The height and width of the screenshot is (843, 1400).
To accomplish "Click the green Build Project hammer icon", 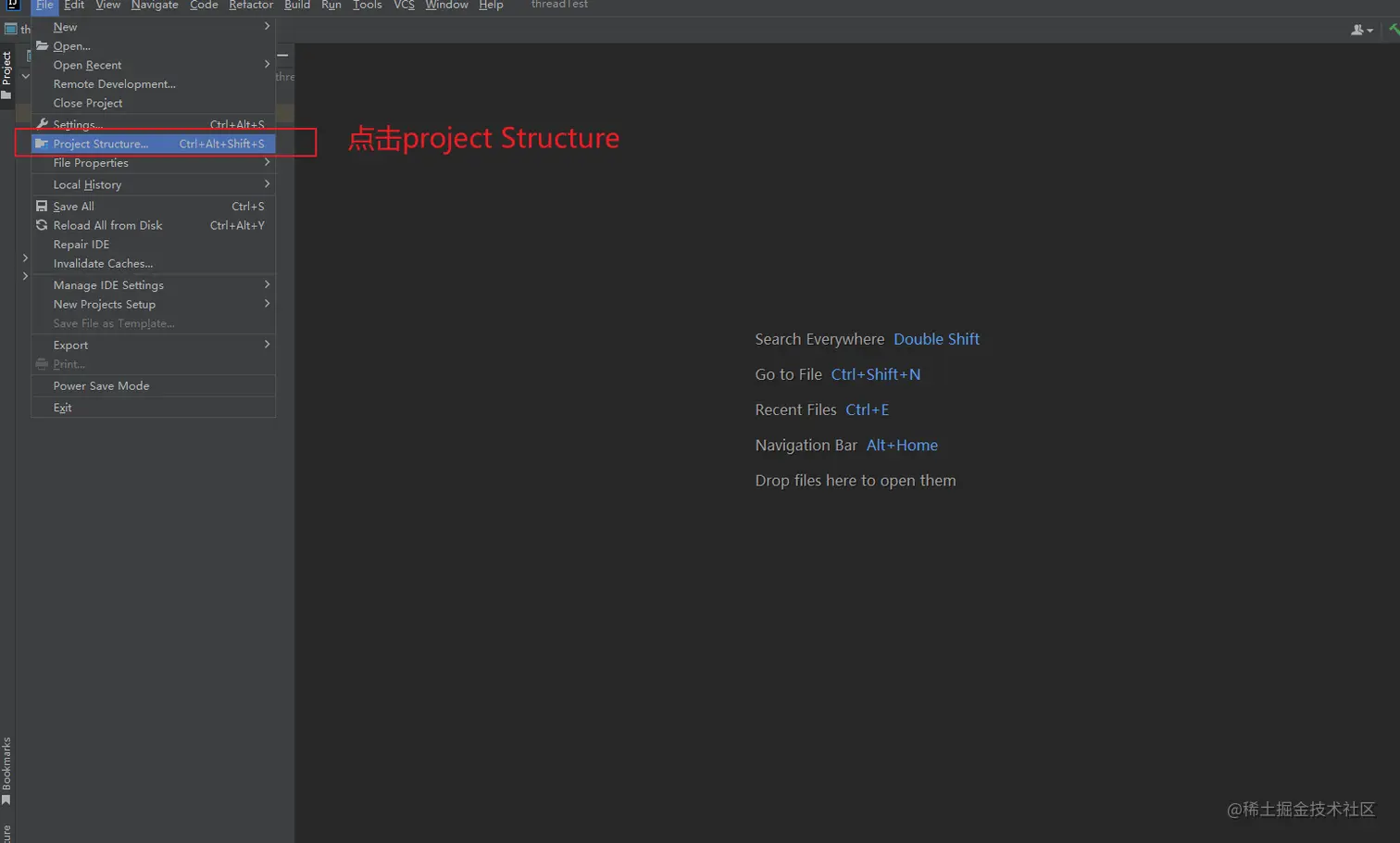I will pyautogui.click(x=1394, y=30).
